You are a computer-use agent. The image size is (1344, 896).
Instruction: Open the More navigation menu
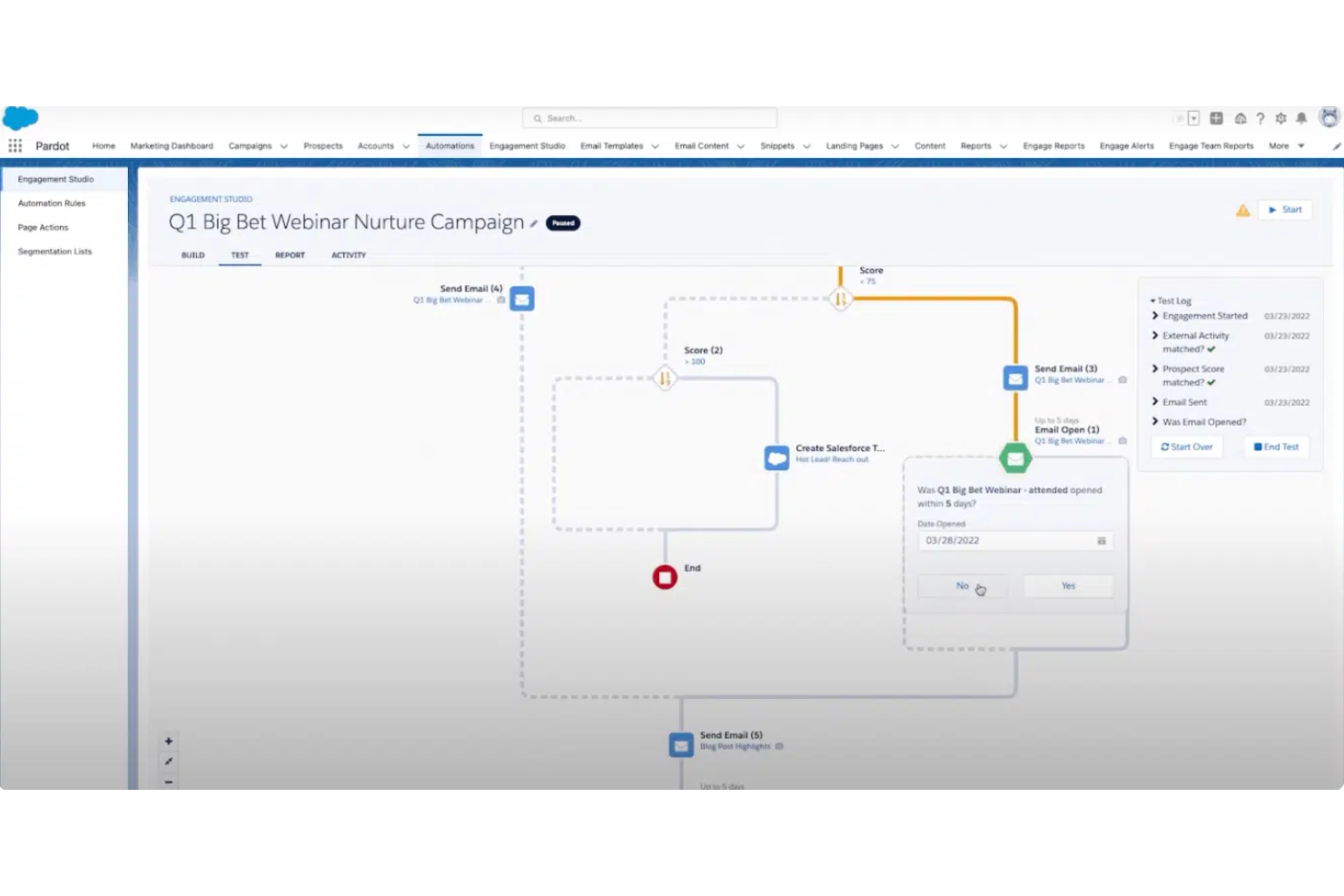click(x=1287, y=146)
